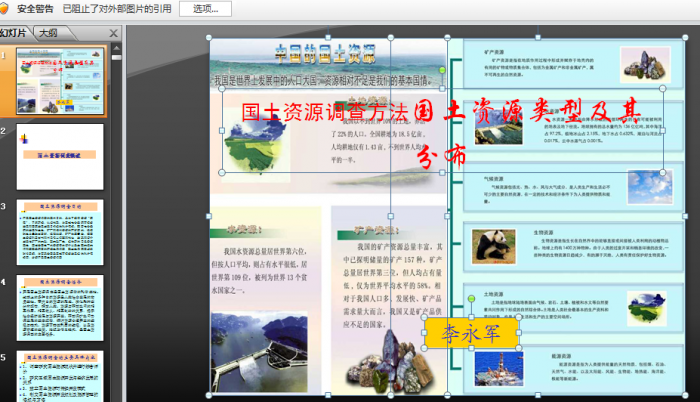The image size is (700, 402).
Task: Open the 选项... security options button
Action: 205,9
